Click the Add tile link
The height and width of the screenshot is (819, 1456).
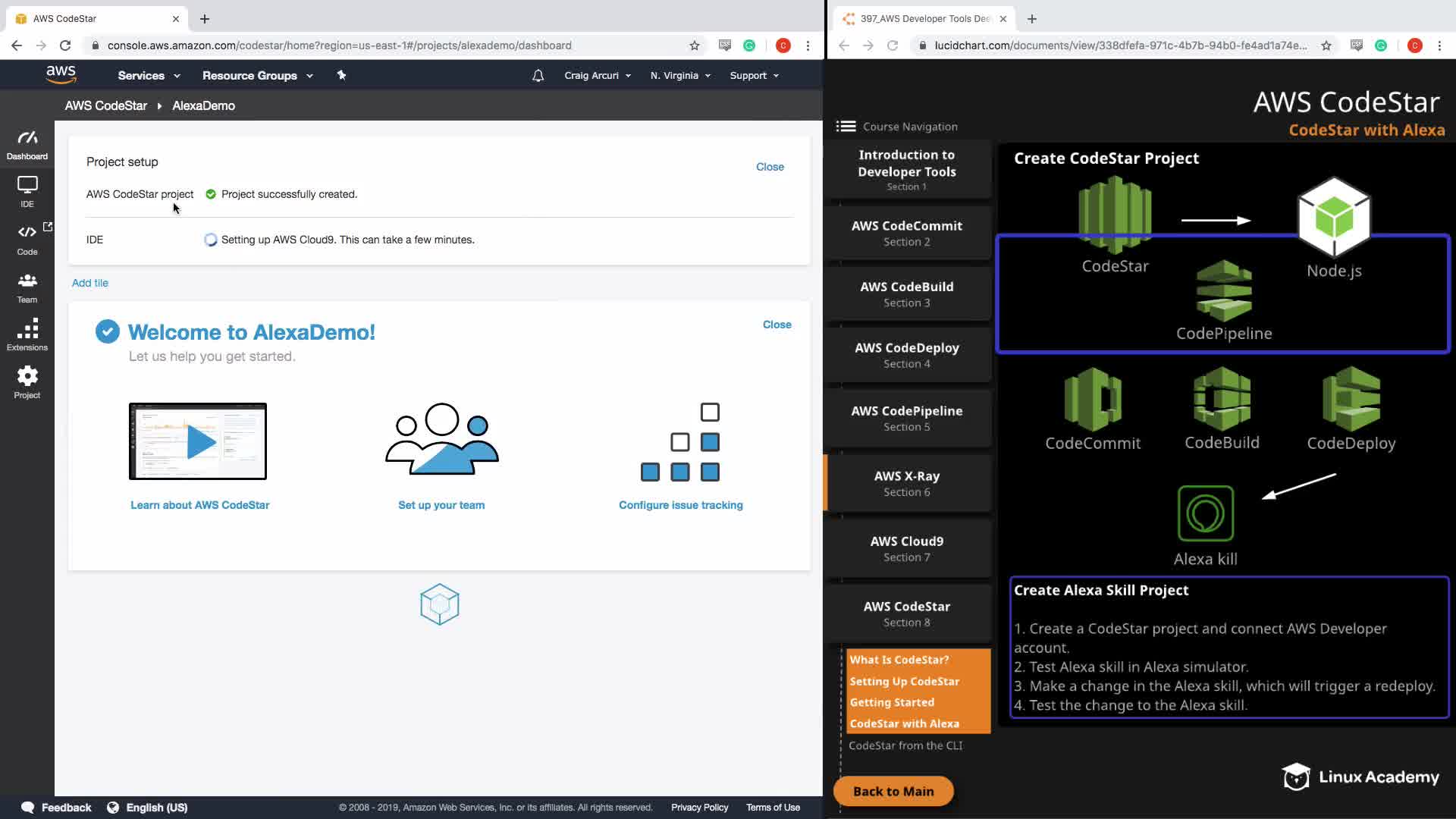click(90, 283)
